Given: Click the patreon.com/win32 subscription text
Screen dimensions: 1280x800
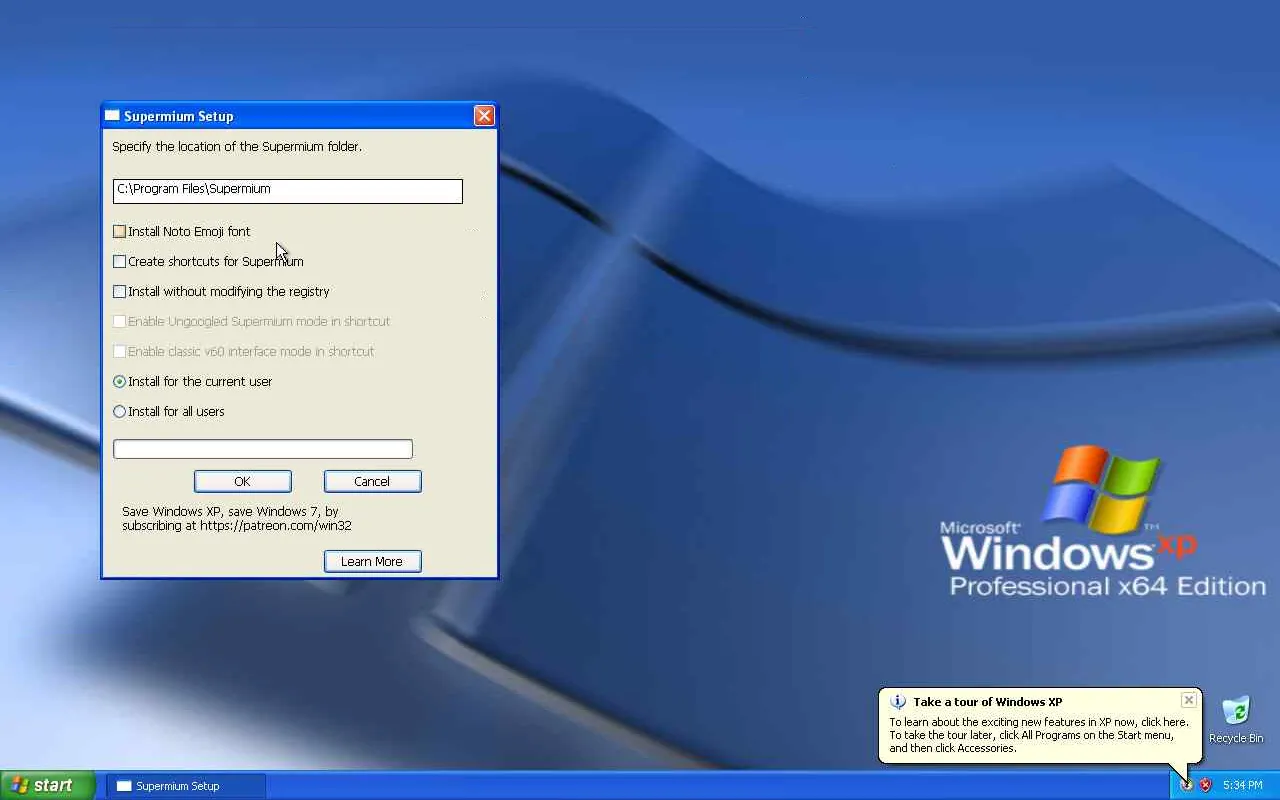Looking at the screenshot, I should pyautogui.click(x=237, y=518).
